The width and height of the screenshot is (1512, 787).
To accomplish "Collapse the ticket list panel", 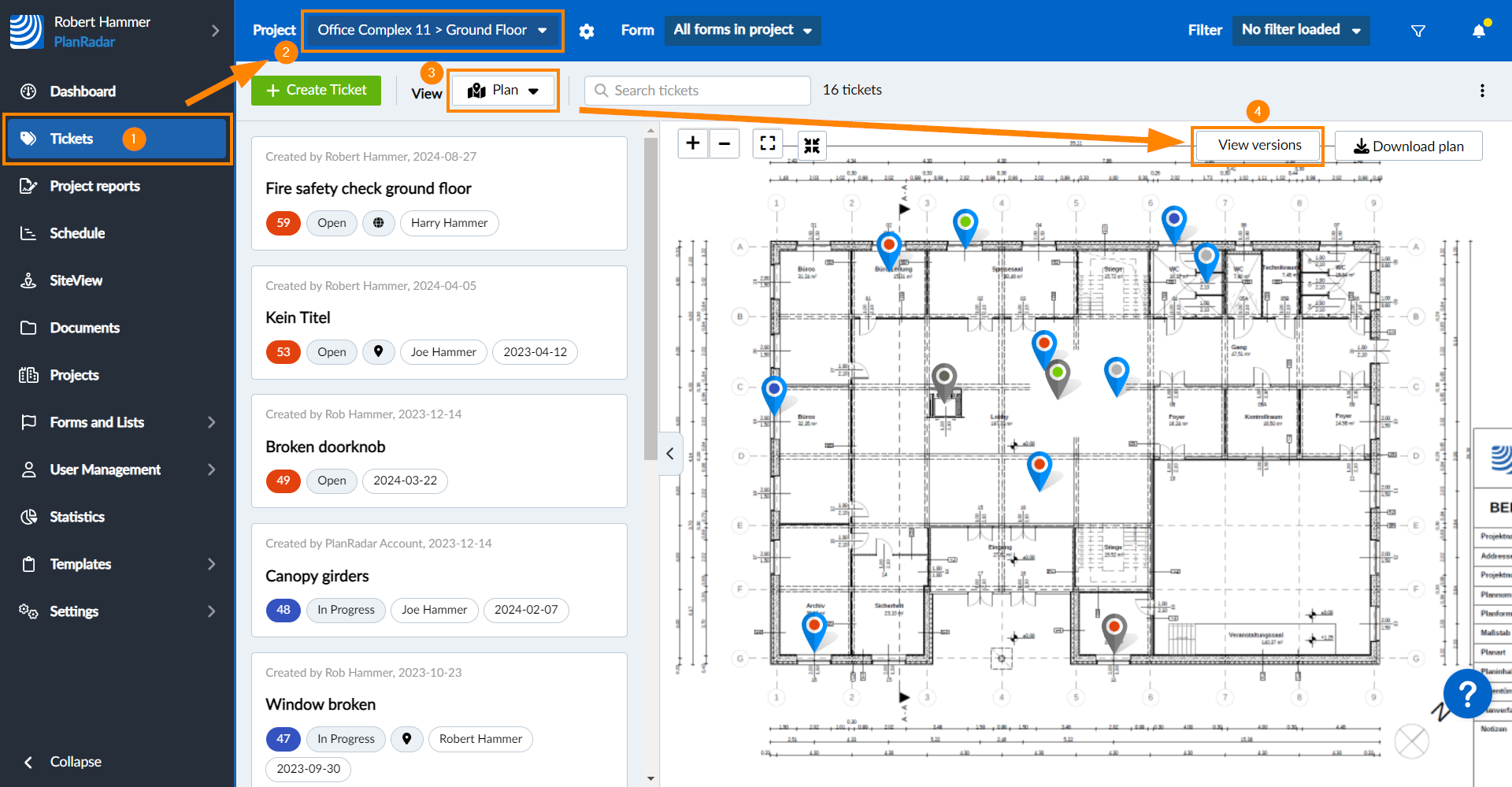I will (670, 454).
